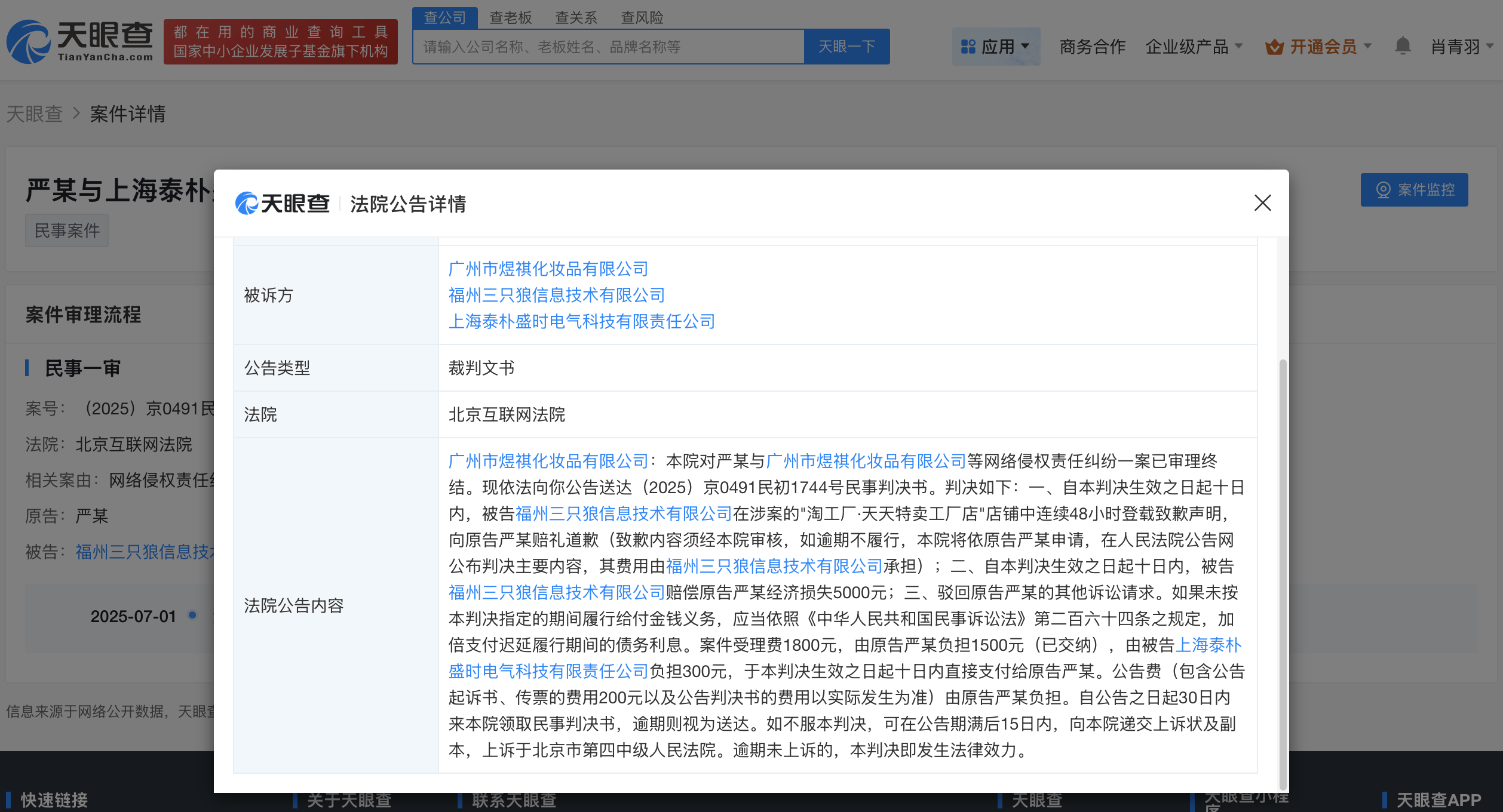Click the 案件监控 button
The width and height of the screenshot is (1503, 812).
pos(1414,190)
